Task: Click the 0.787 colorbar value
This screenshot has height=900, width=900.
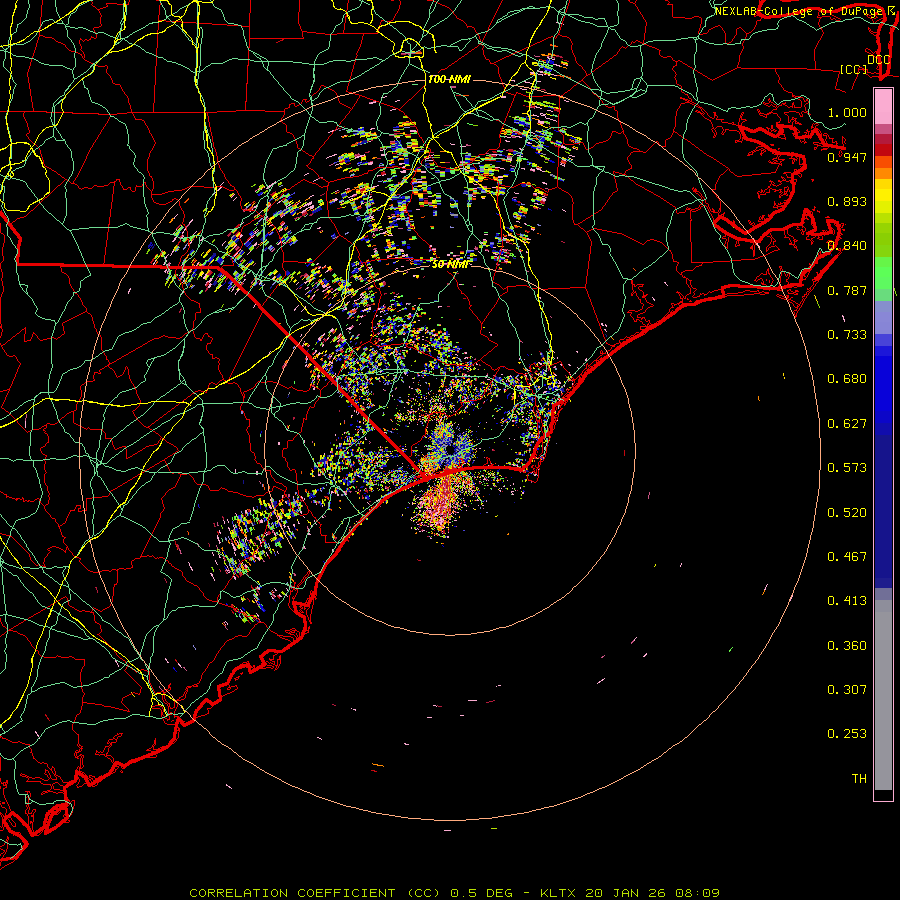Action: pos(847,290)
